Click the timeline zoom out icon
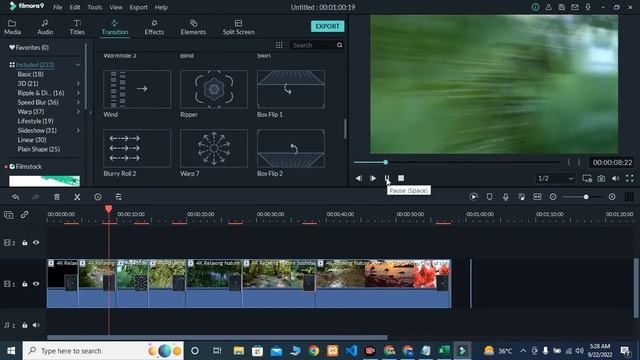 point(553,197)
